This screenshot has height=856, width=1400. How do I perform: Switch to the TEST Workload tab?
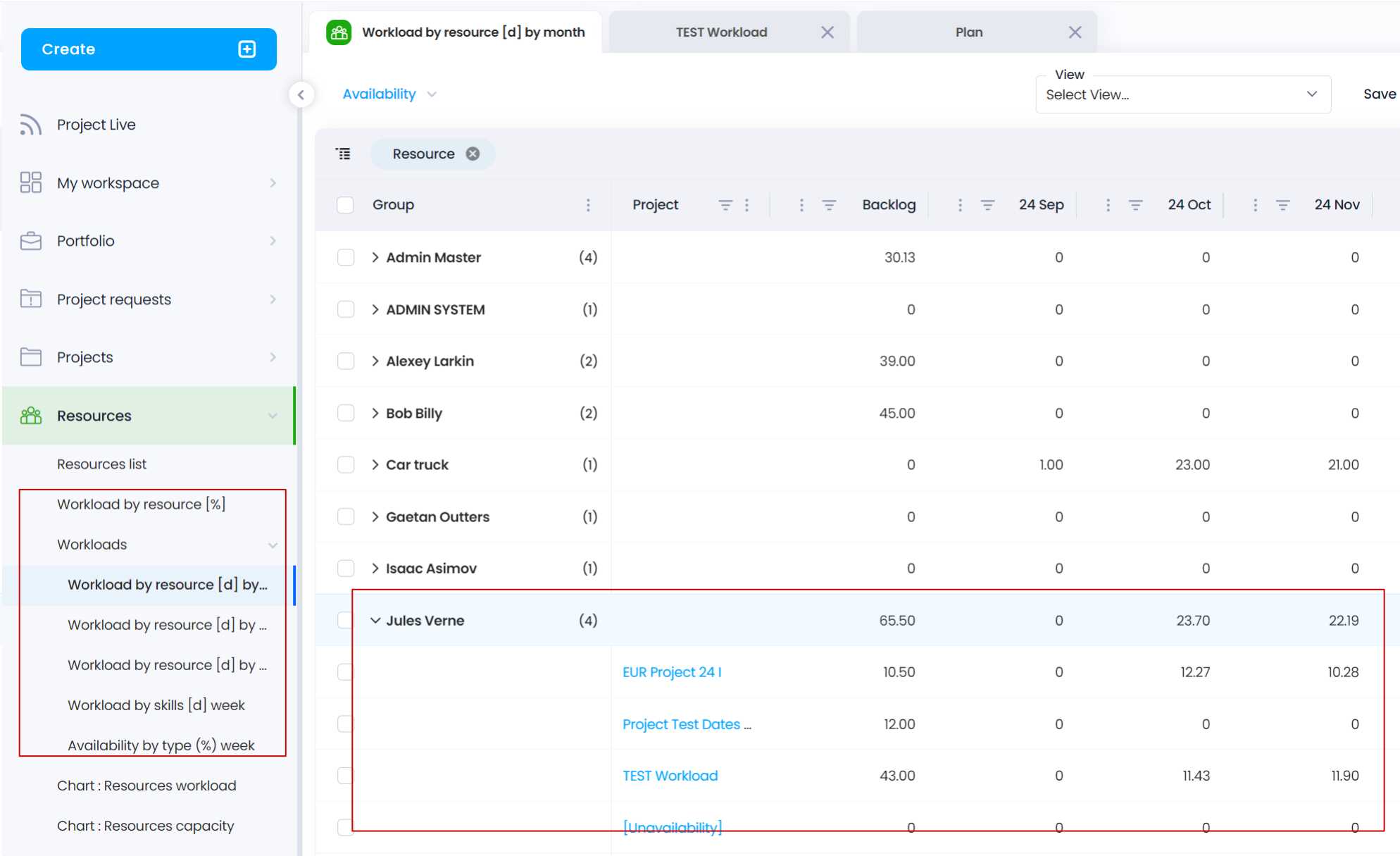[721, 32]
